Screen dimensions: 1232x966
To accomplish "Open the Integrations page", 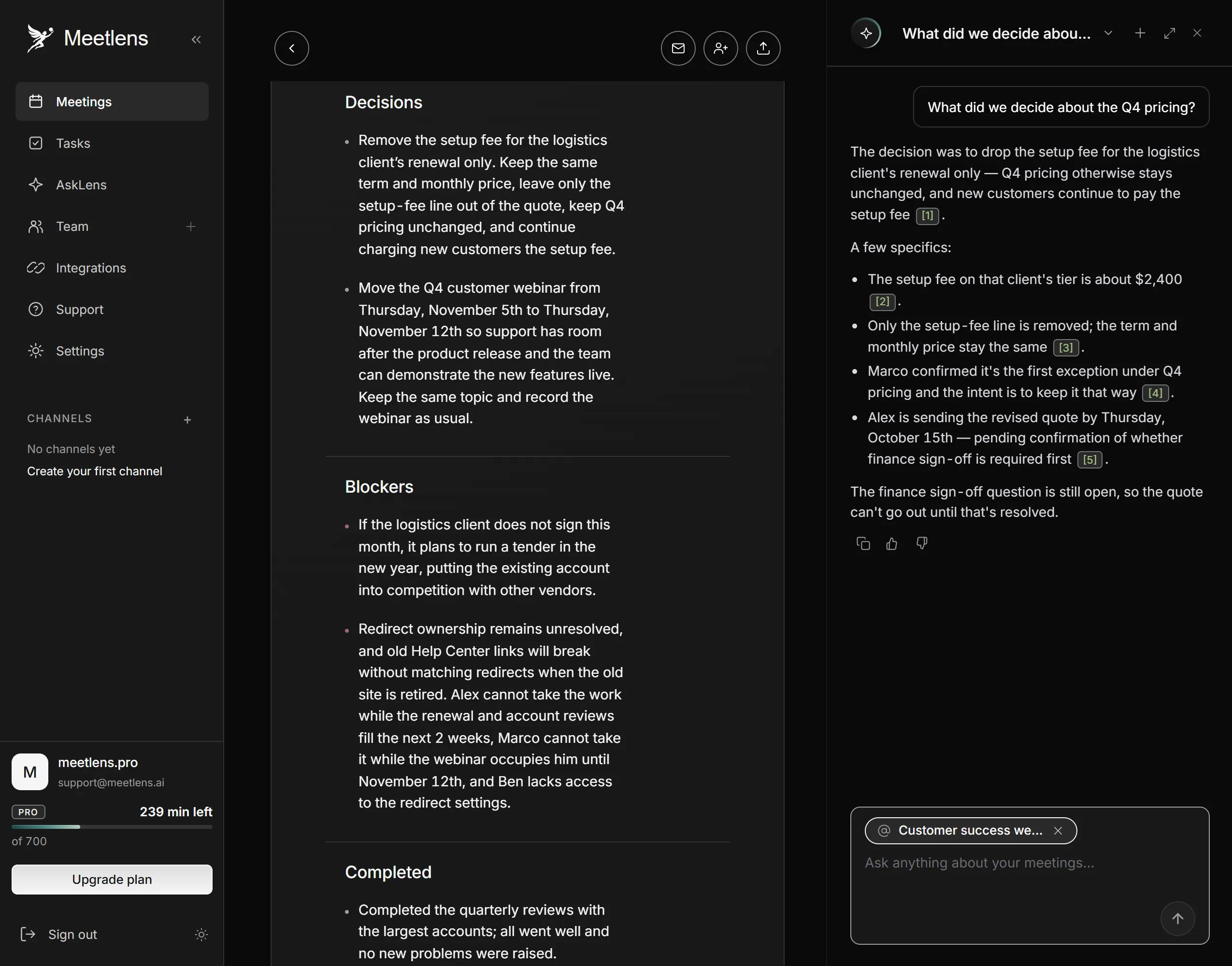I will 112,268.
